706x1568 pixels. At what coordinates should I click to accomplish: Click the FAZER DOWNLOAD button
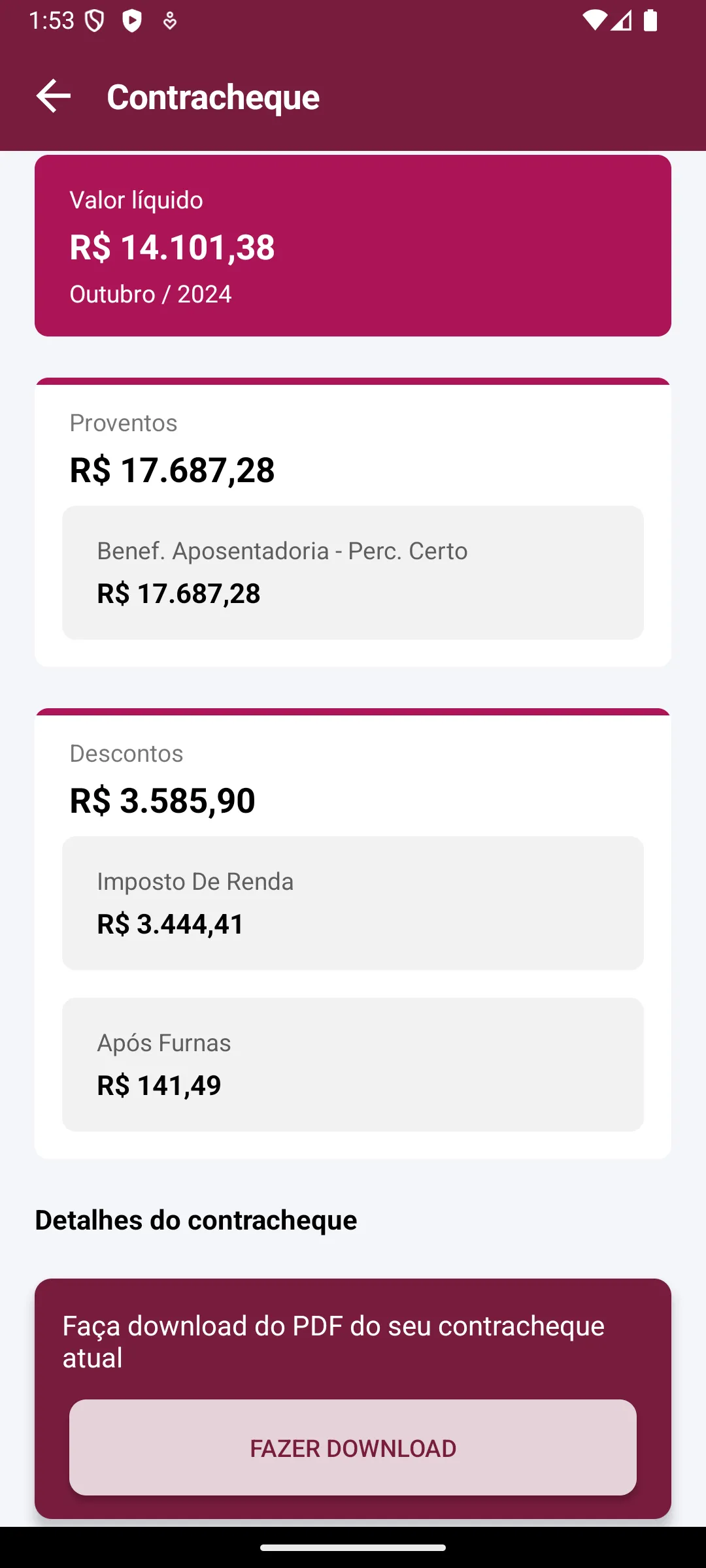pos(353,1447)
